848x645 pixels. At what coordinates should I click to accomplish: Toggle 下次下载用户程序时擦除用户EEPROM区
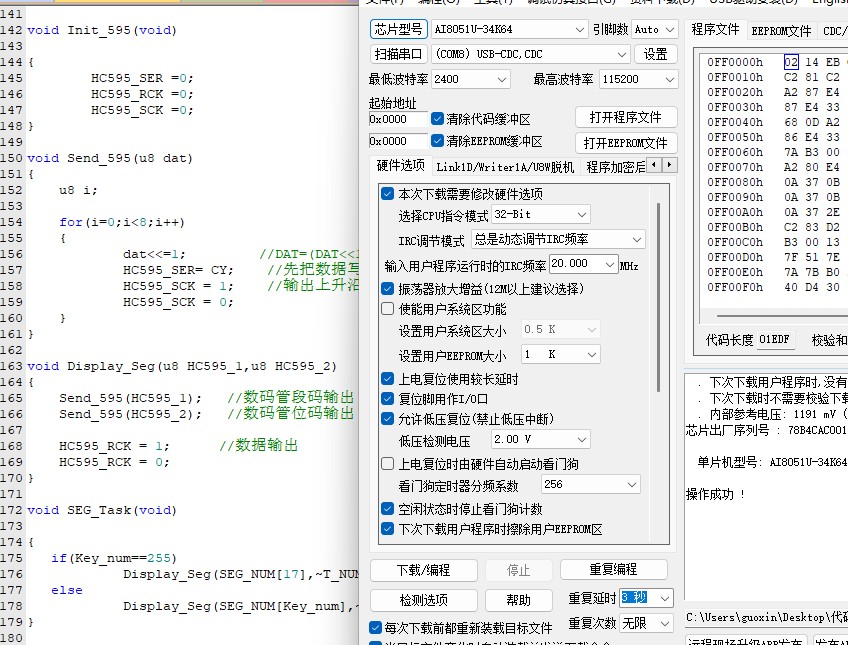[387, 528]
